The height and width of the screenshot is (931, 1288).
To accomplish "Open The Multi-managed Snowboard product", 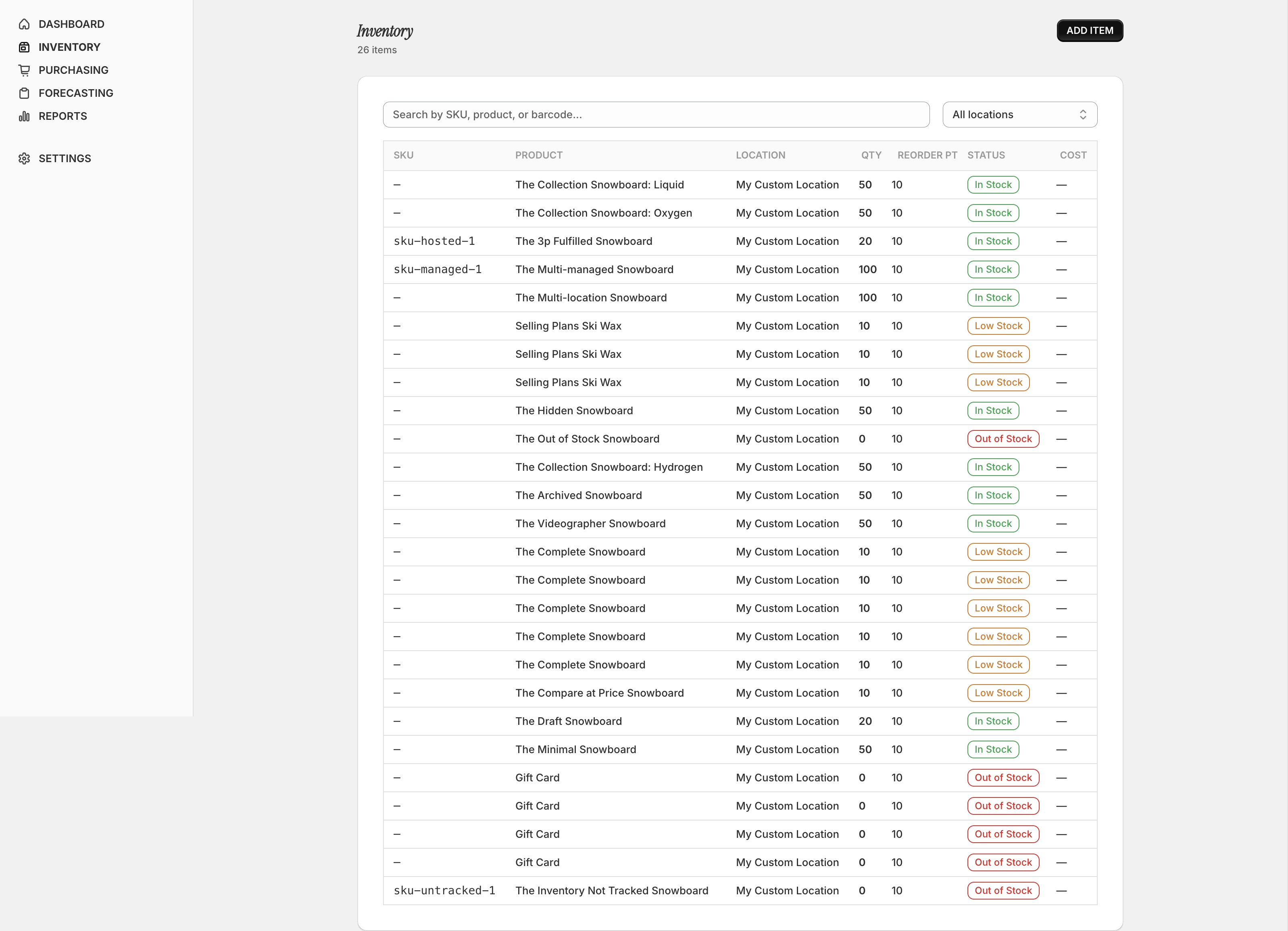I will click(x=594, y=269).
